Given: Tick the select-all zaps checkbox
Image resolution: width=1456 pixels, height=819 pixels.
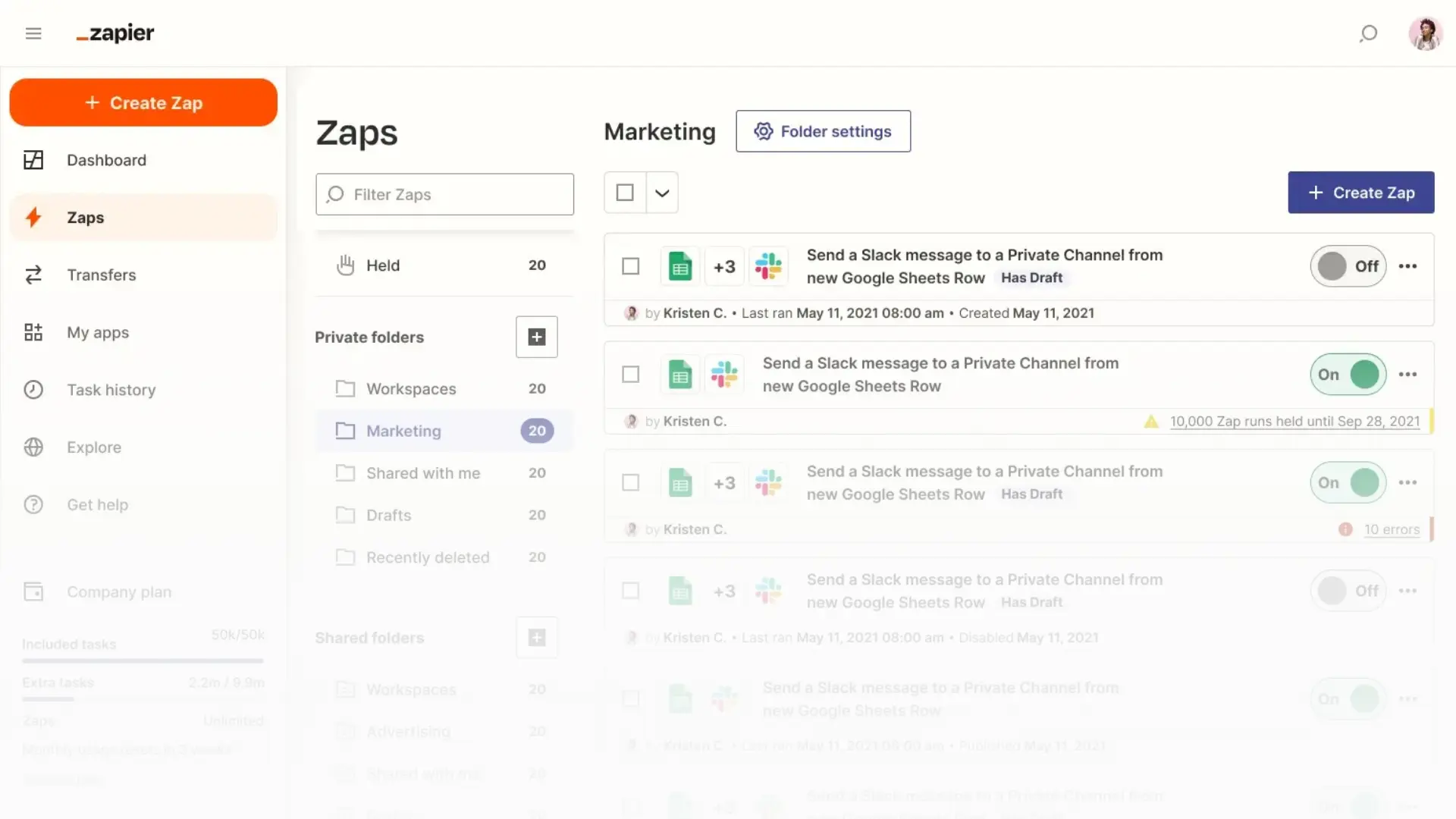Looking at the screenshot, I should point(625,193).
